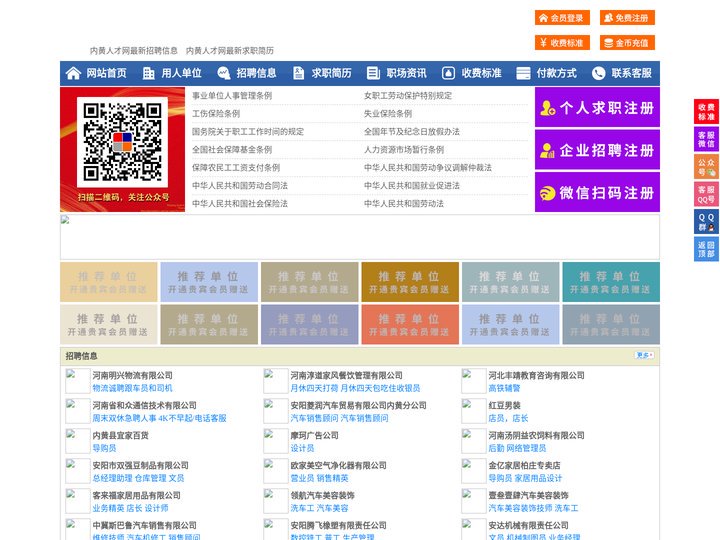Open 事业单位人事管理条例 link

(x=232, y=96)
